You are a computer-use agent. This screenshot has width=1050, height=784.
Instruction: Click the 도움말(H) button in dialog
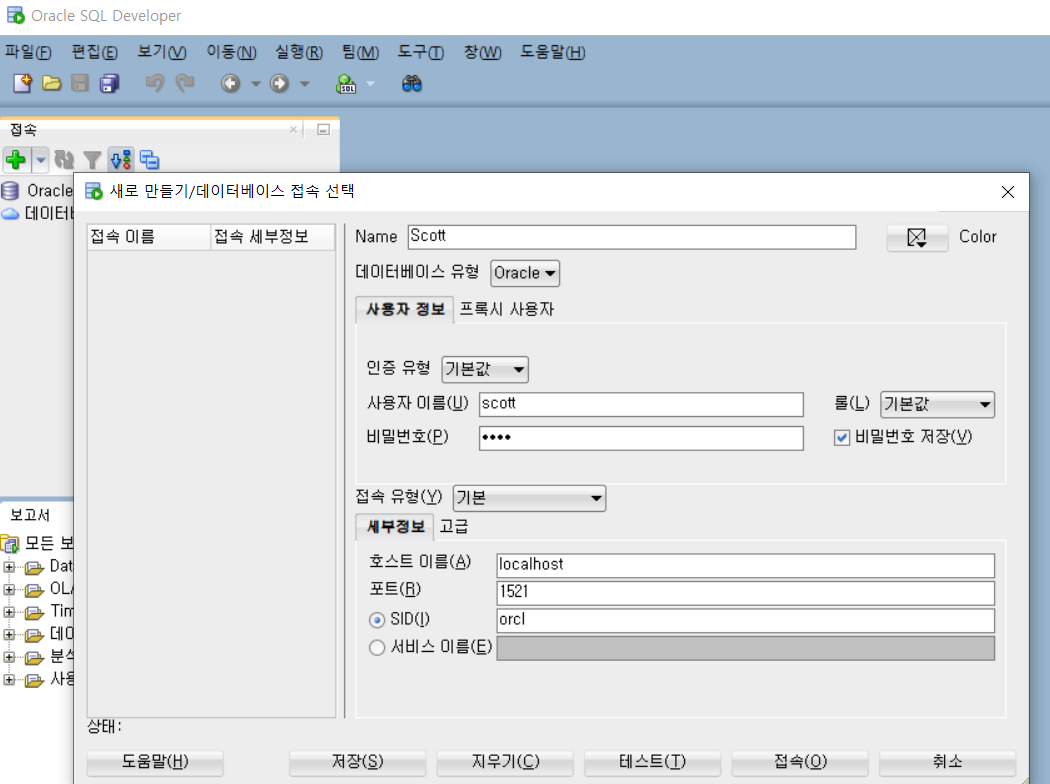[155, 762]
